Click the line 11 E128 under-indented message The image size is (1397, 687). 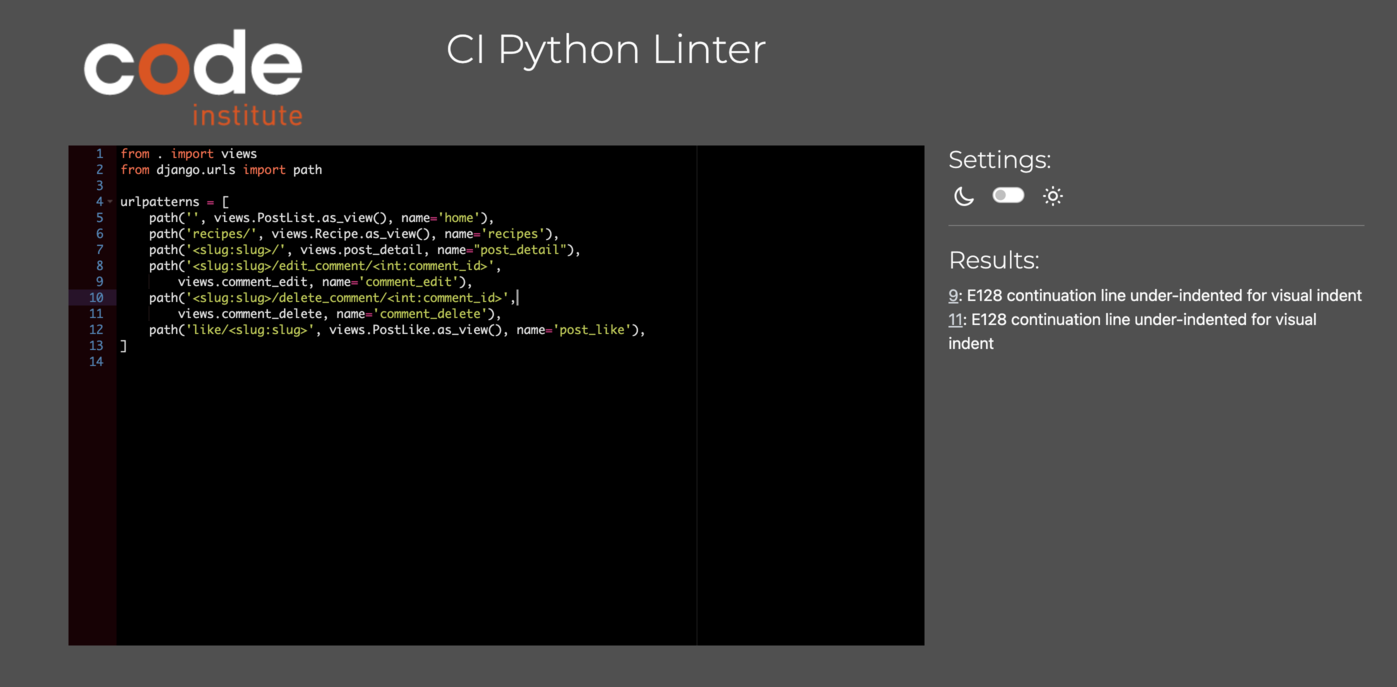coord(1132,332)
